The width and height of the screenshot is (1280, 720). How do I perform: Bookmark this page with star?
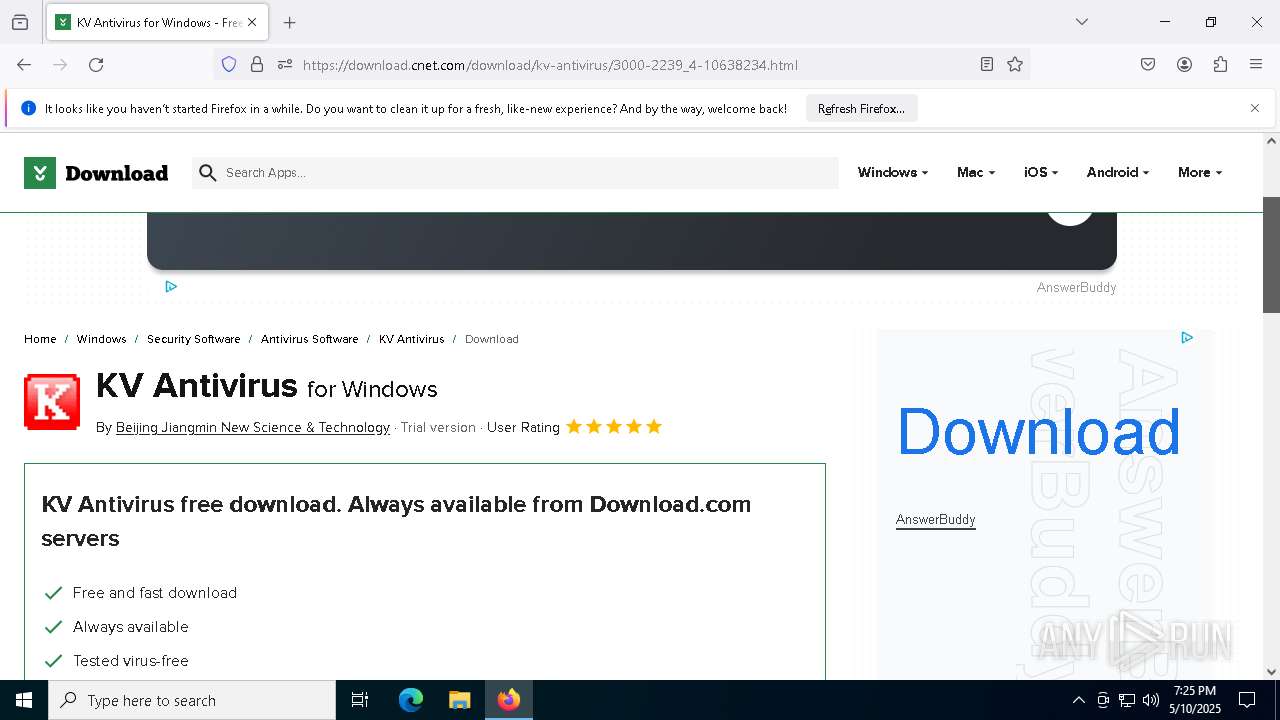click(x=1015, y=65)
